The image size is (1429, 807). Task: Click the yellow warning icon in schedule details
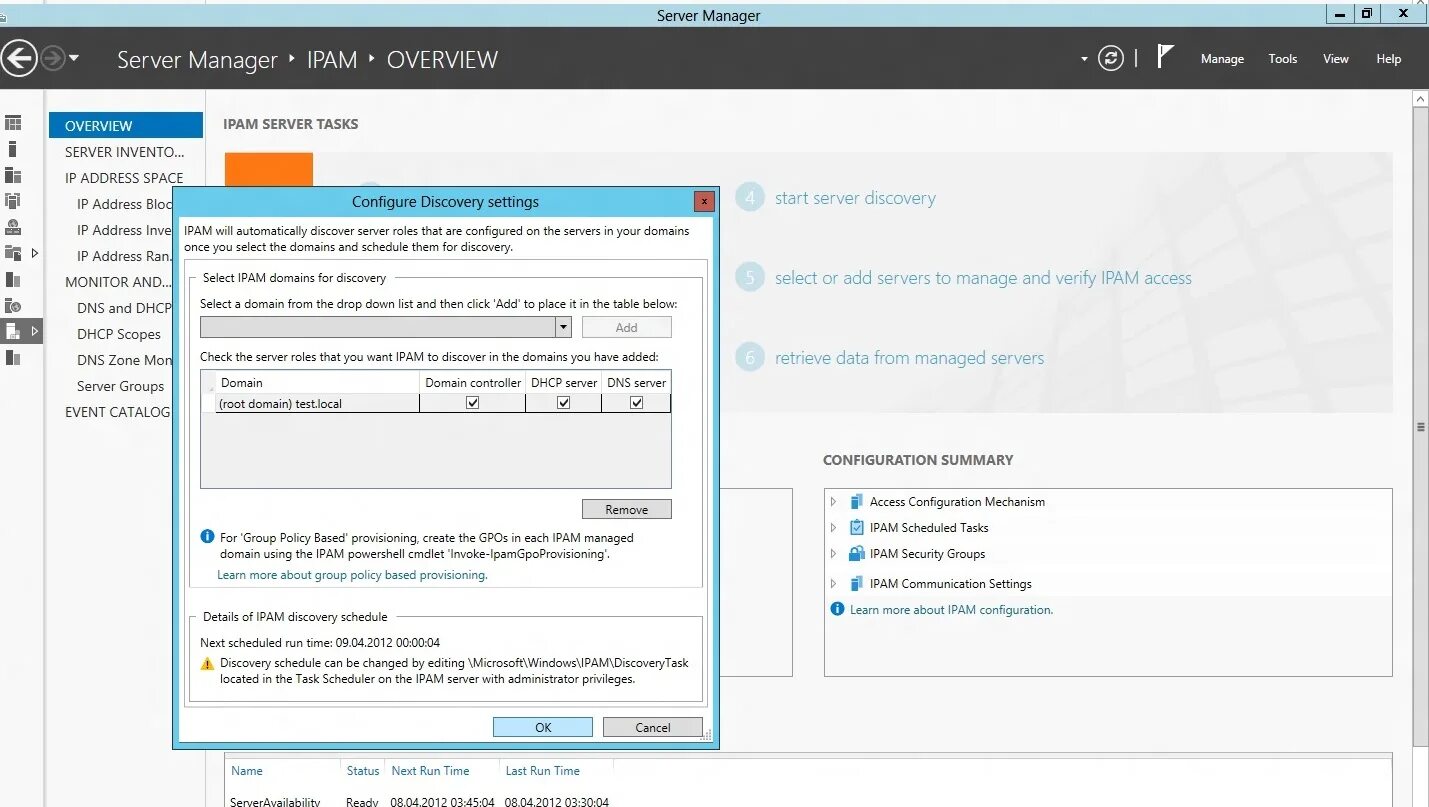point(207,663)
